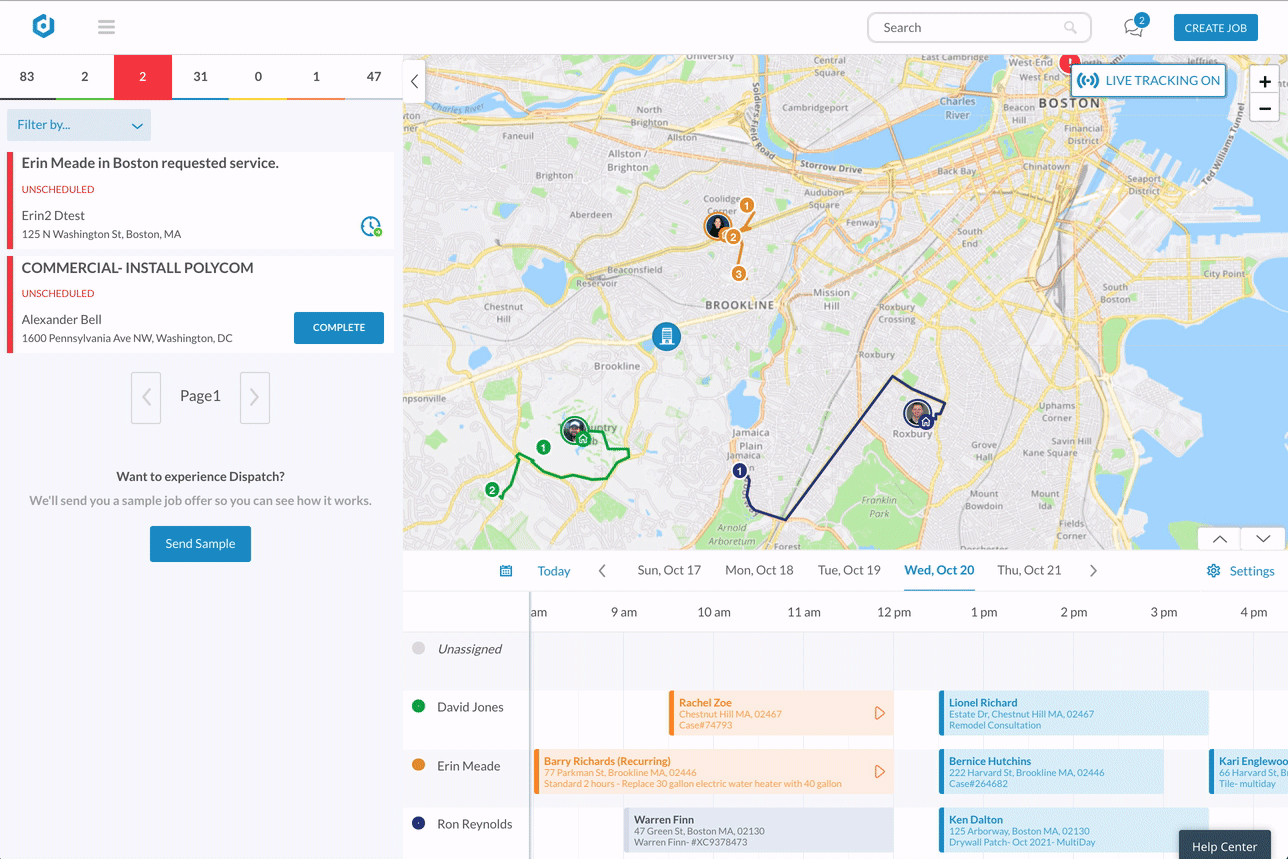Click play arrow on Barry Richards job
Screen dimensions: 1288x859
pyautogui.click(x=880, y=772)
